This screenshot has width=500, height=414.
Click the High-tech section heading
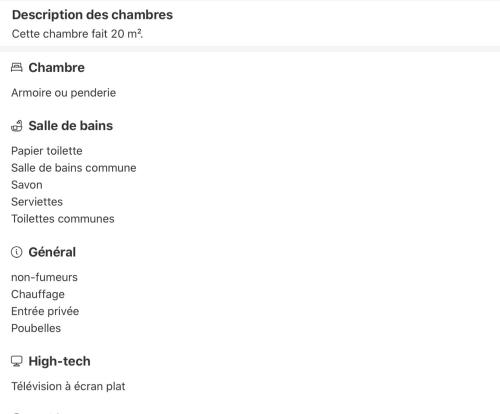[59, 361]
